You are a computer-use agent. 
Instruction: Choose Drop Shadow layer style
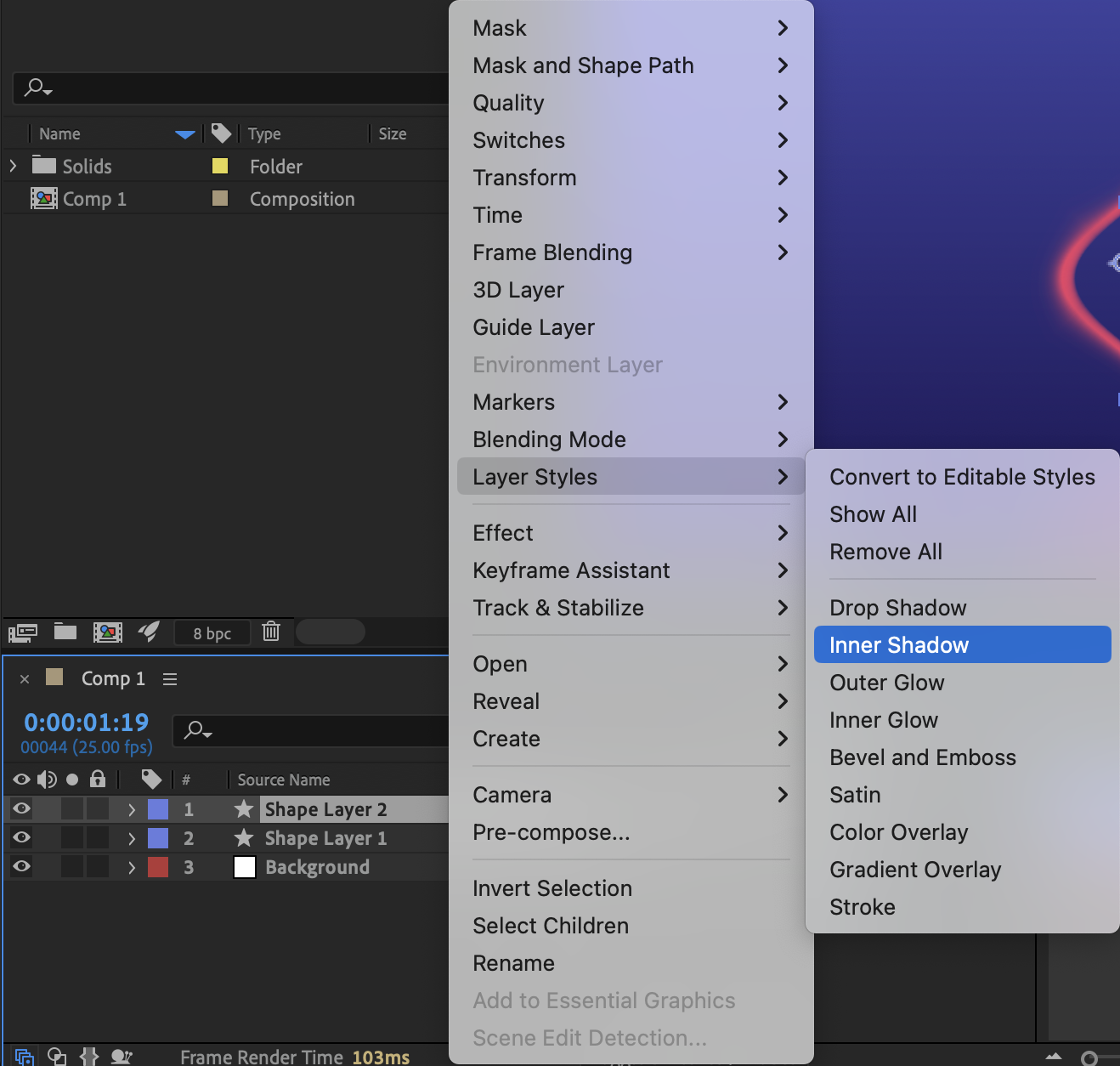point(963,608)
